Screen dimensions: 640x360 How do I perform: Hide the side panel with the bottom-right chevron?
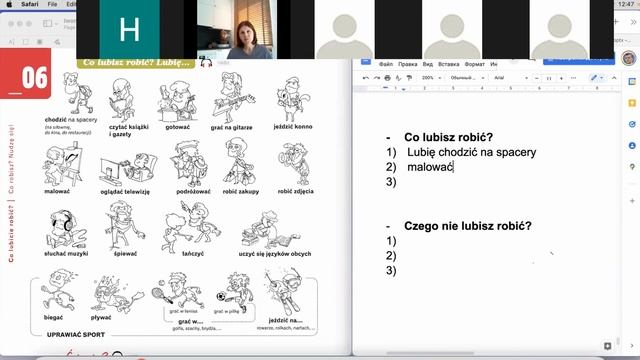coord(632,346)
